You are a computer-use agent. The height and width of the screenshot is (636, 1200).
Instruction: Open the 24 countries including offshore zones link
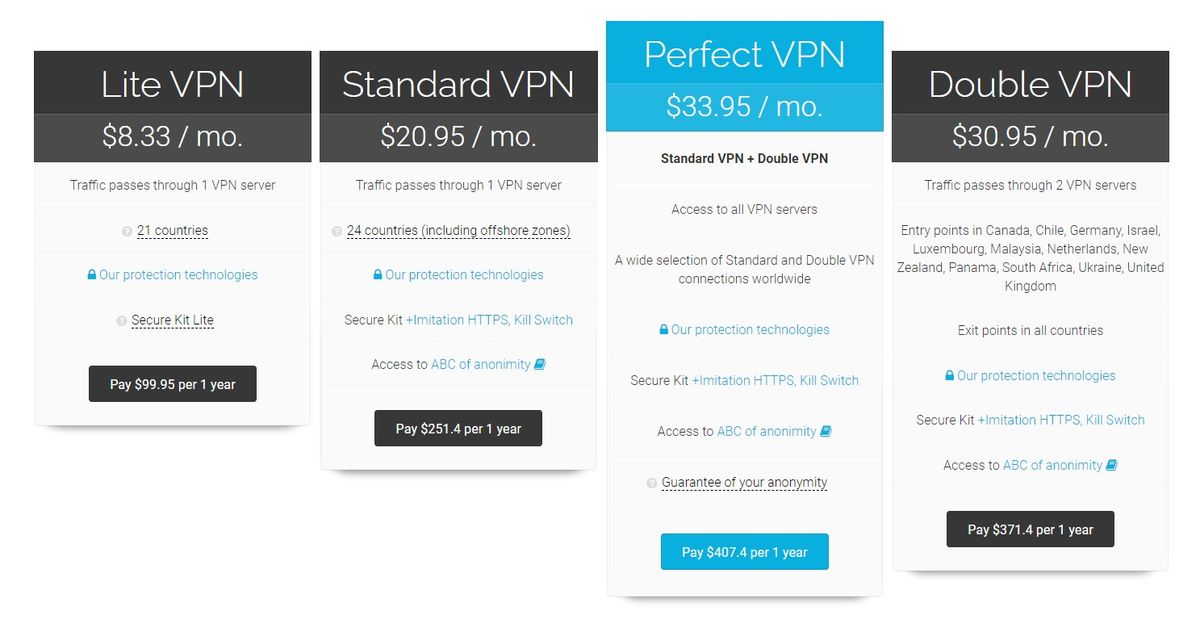tap(460, 230)
